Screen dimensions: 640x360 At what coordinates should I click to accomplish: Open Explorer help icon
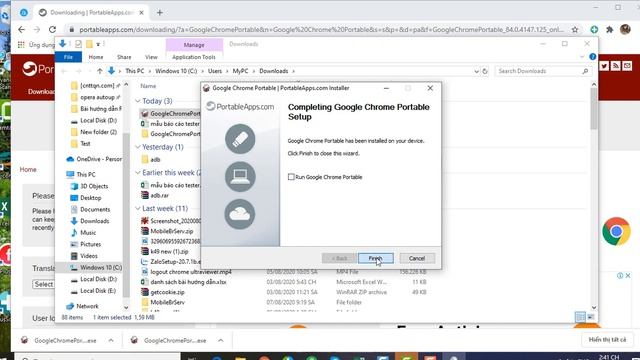[593, 57]
